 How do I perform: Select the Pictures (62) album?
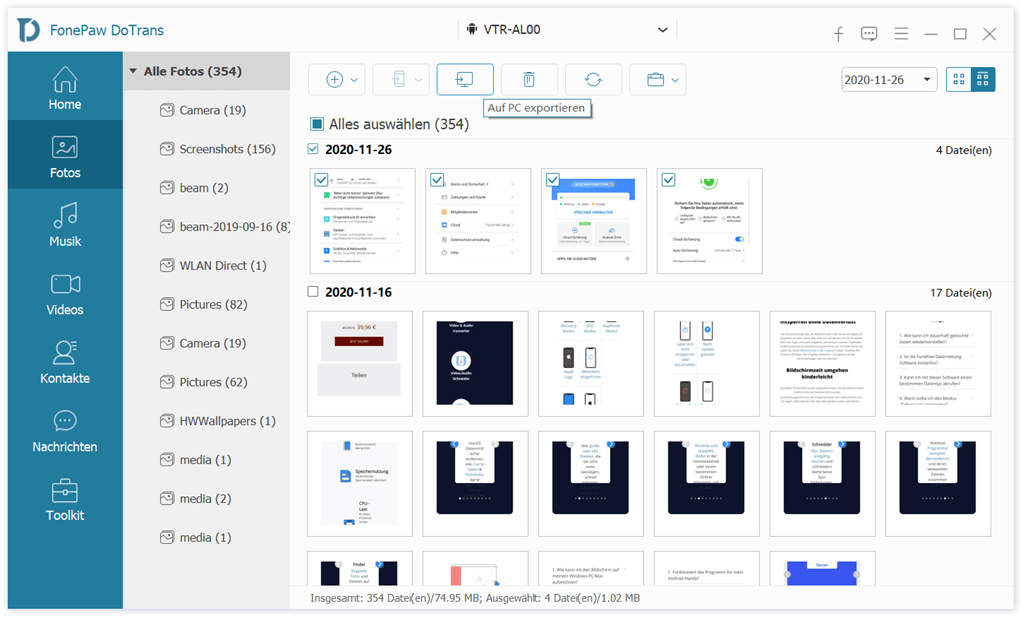coord(203,382)
